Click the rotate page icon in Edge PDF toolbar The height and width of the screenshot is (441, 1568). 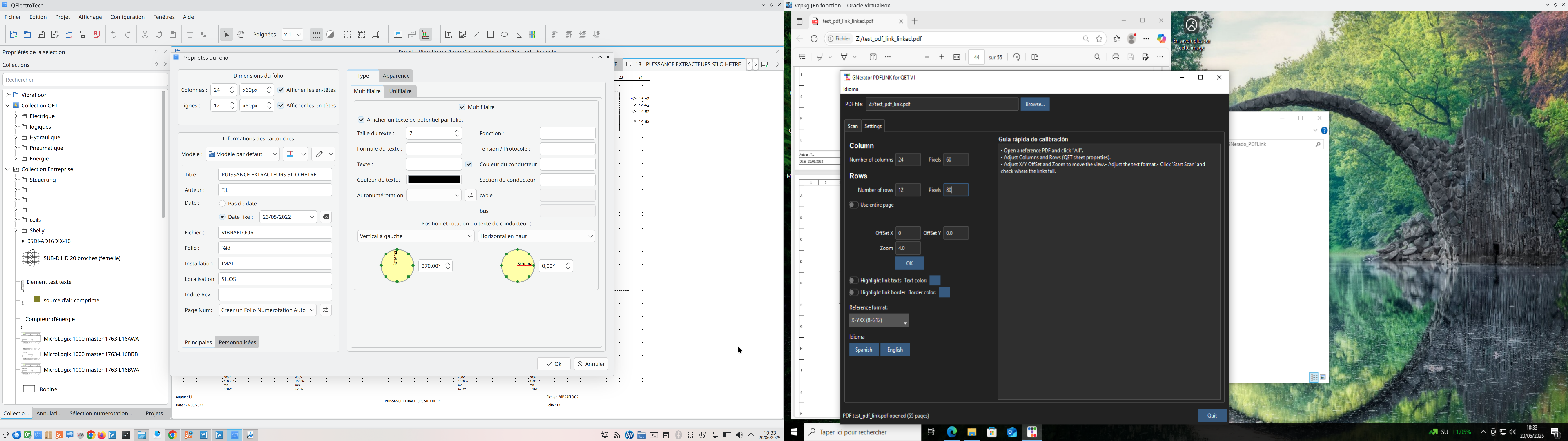1017,57
